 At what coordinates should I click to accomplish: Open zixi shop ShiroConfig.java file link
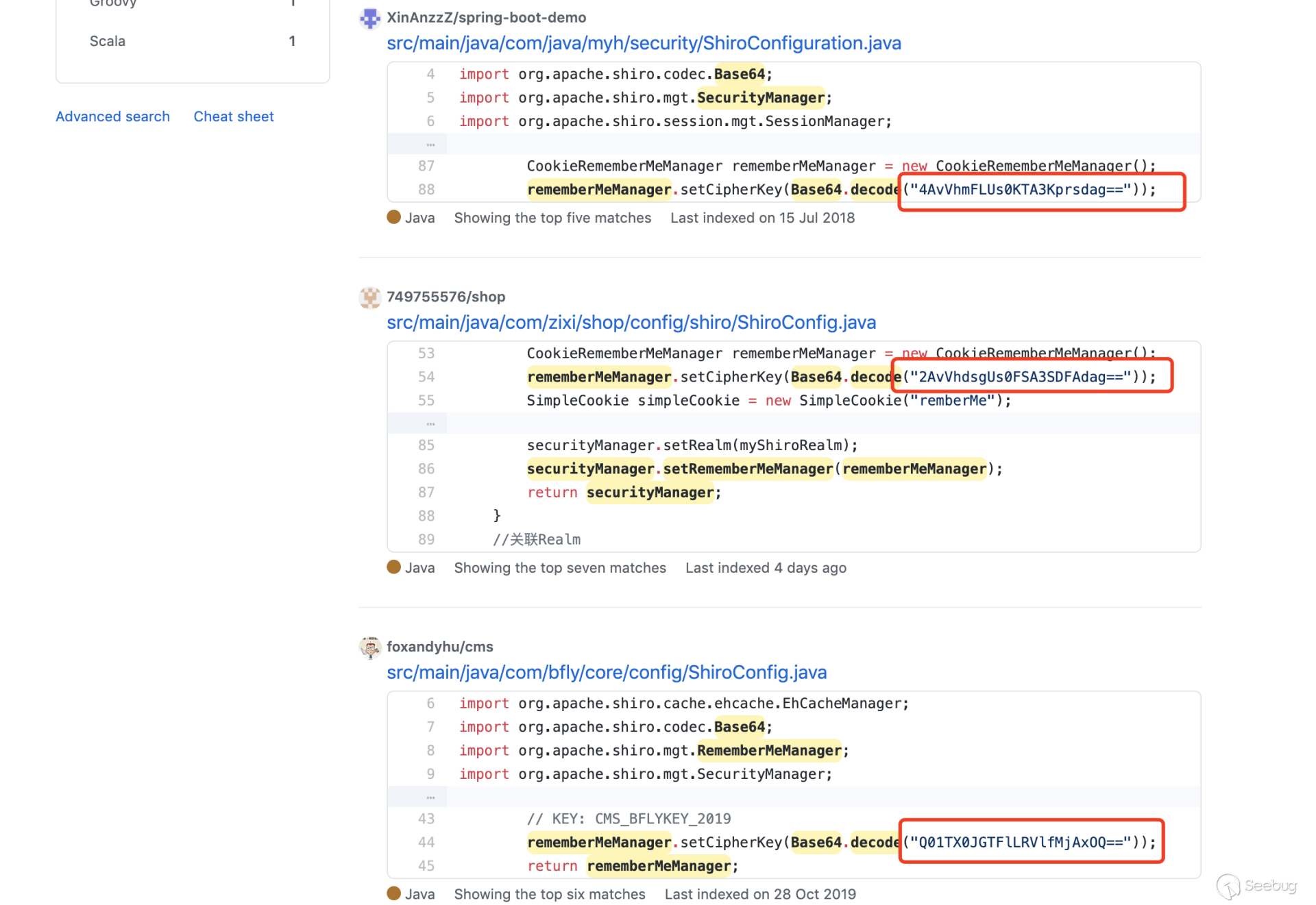click(631, 323)
